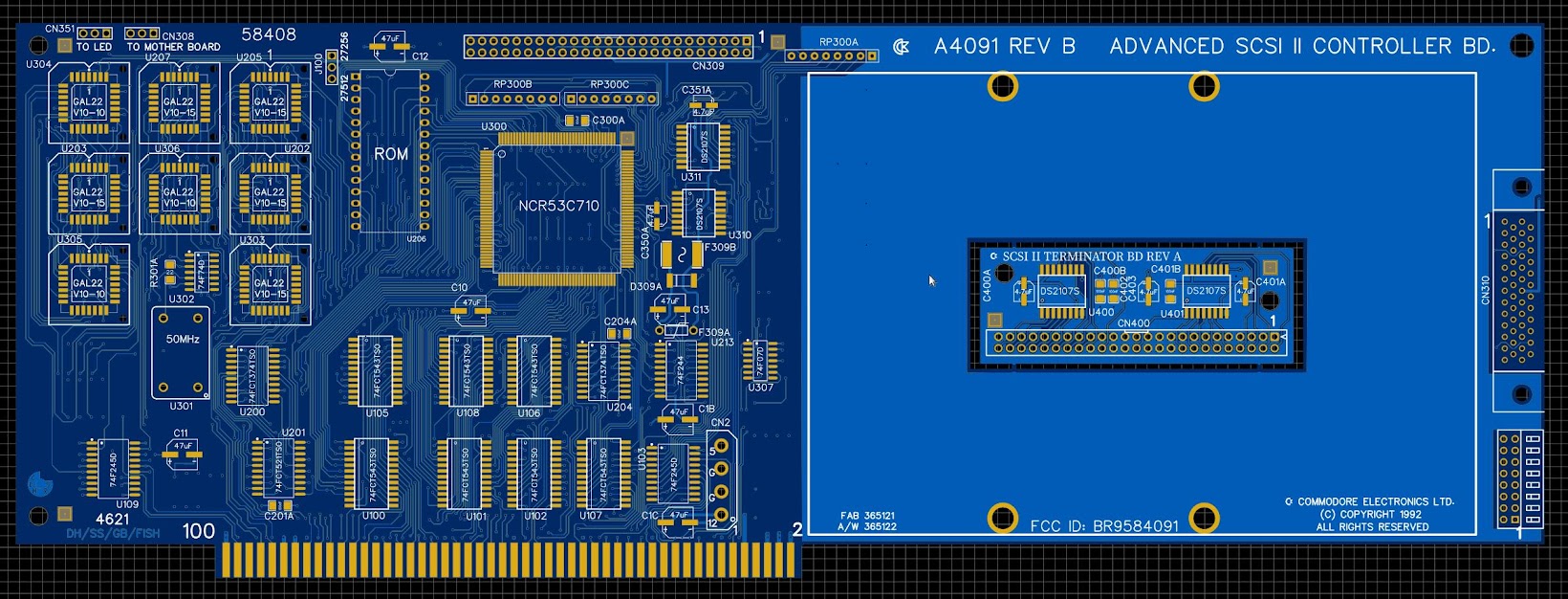1568x599 pixels.
Task: Click the "FCC ID: BR9584091" text
Action: [1104, 525]
